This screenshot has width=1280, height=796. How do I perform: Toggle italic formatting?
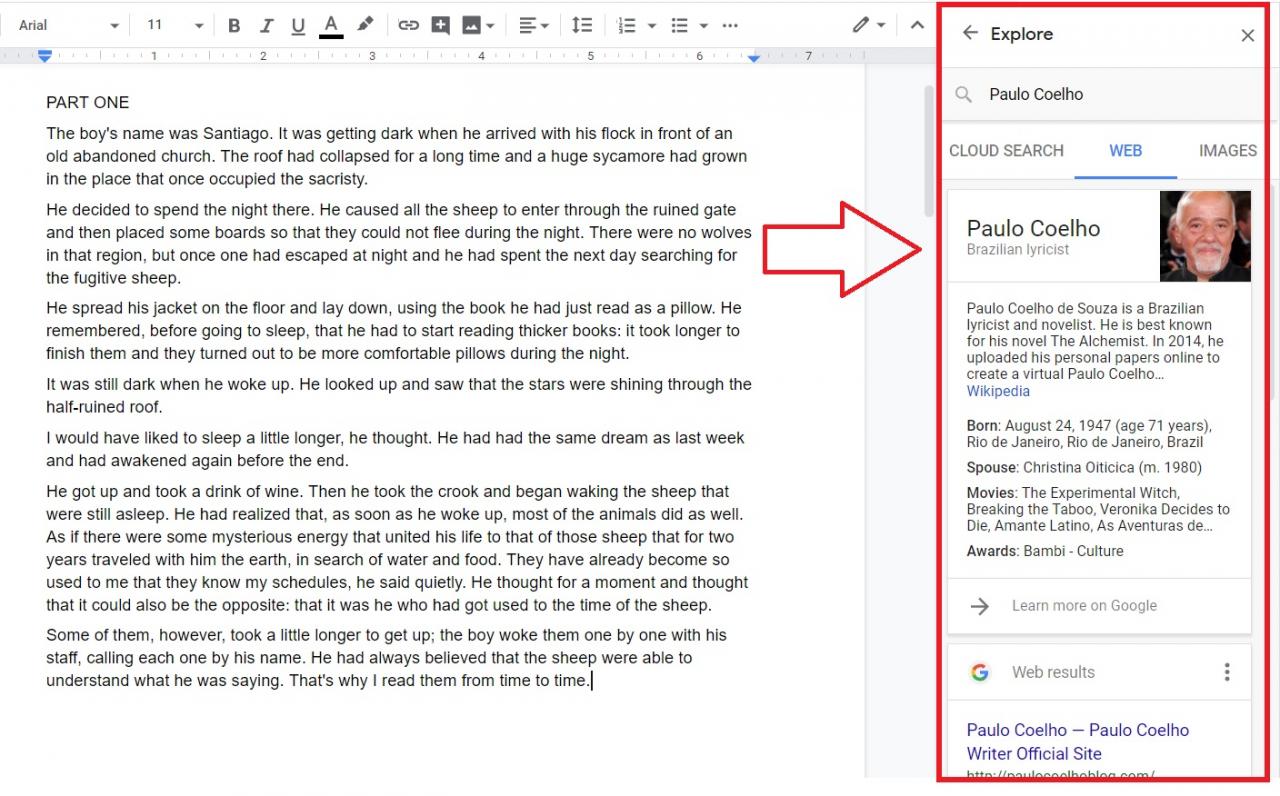pyautogui.click(x=266, y=25)
